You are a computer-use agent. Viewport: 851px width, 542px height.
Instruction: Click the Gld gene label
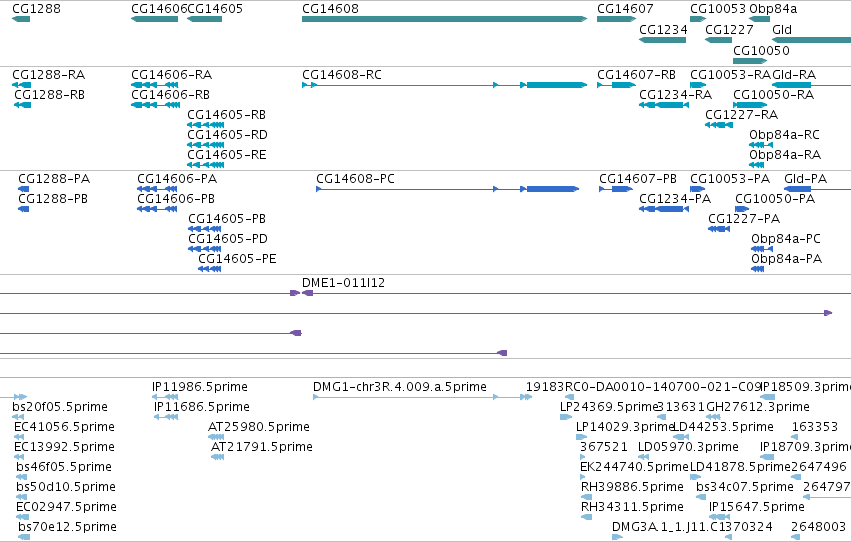coord(782,30)
